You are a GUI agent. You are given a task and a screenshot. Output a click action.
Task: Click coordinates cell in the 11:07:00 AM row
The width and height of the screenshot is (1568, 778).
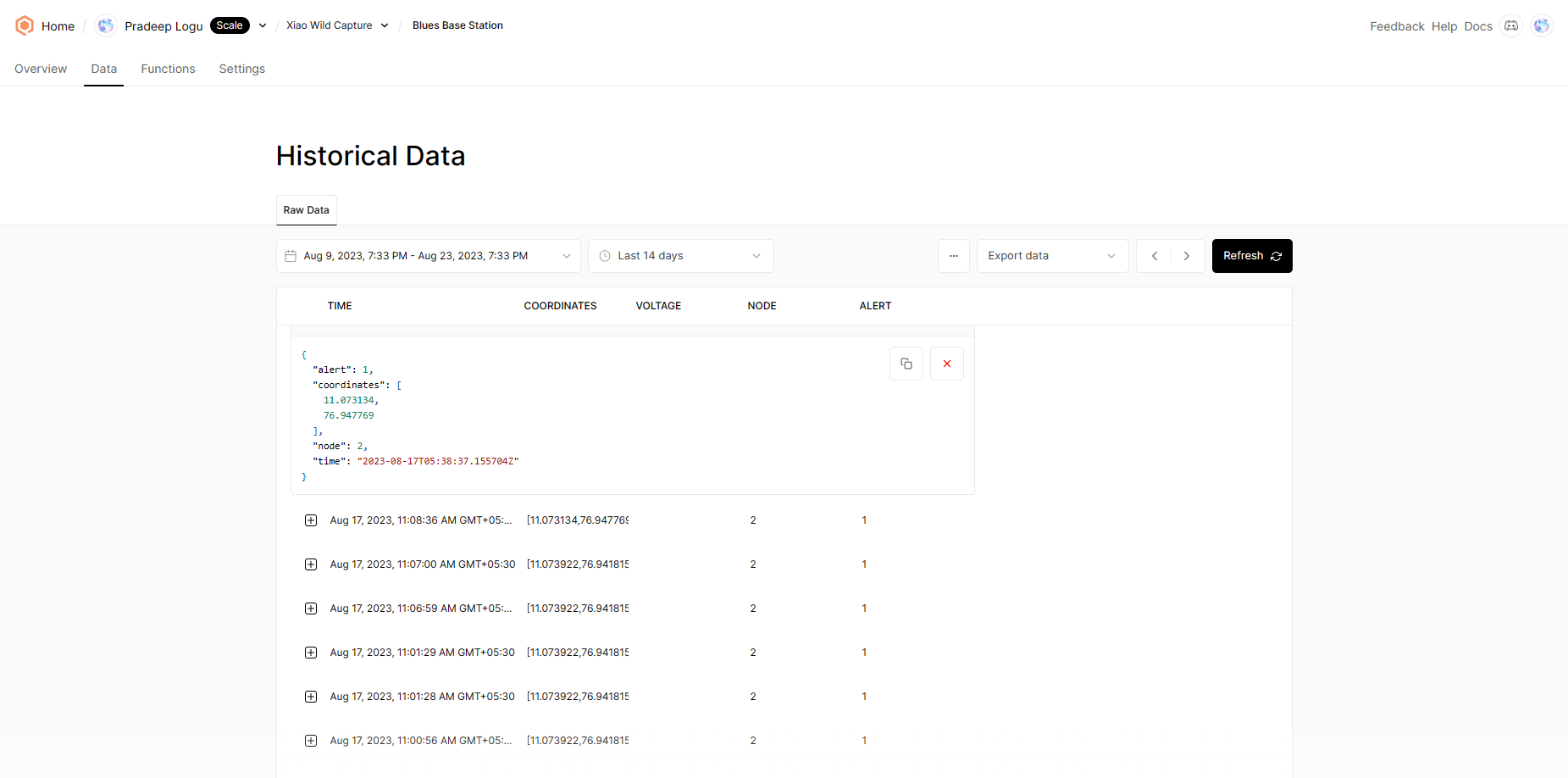[578, 564]
